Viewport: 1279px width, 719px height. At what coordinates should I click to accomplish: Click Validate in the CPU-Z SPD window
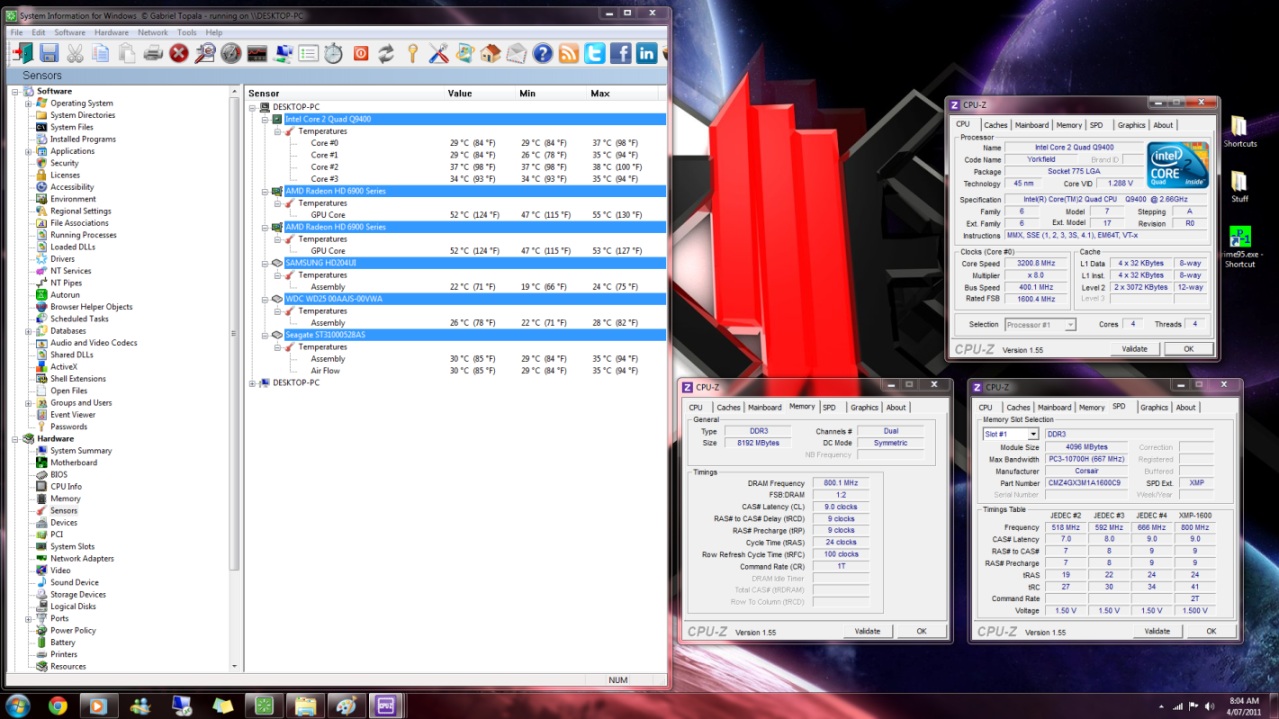[1157, 631]
